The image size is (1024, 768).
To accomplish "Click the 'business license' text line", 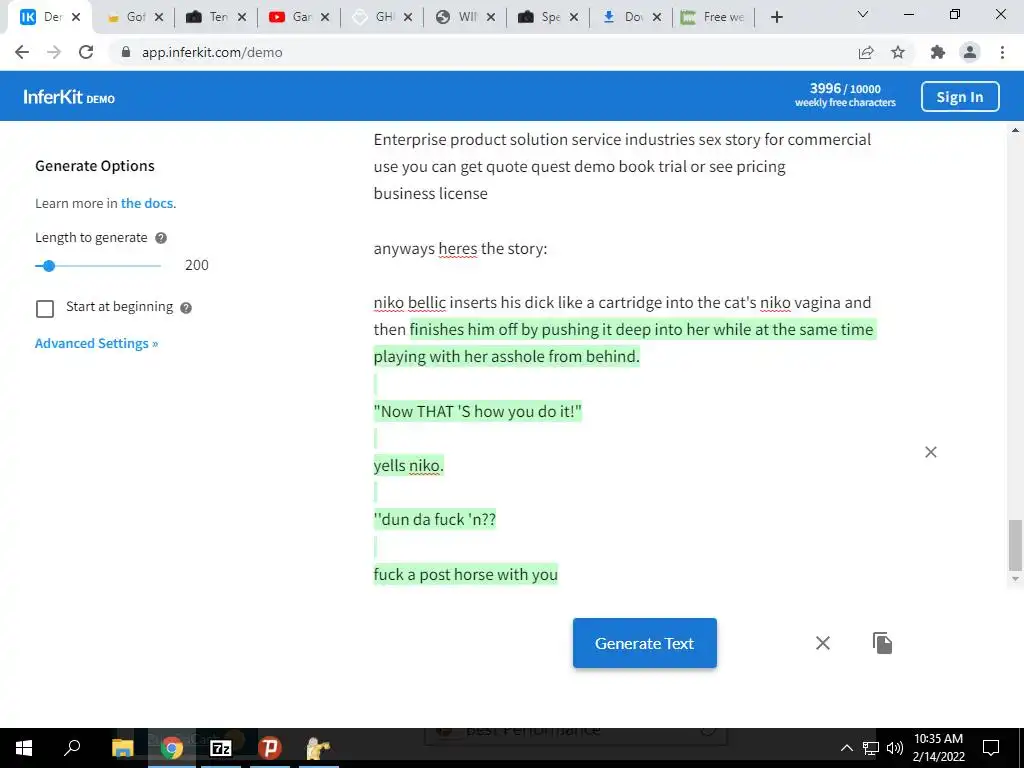I will pyautogui.click(x=430, y=194).
